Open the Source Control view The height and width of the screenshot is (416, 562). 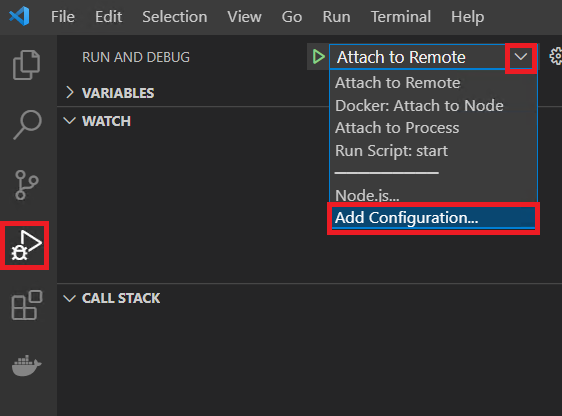coord(26,185)
